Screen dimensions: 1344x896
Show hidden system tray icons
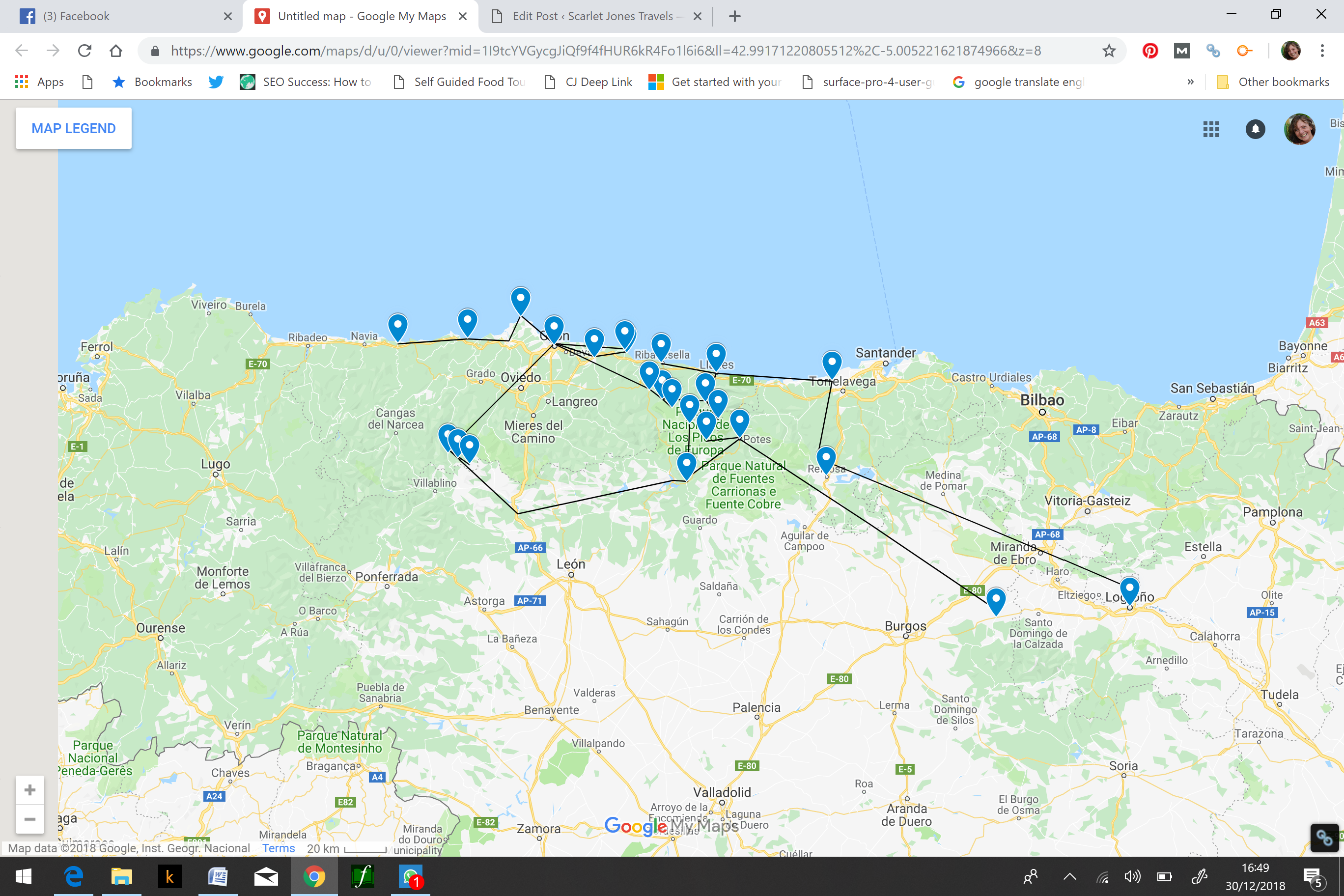(1069, 876)
